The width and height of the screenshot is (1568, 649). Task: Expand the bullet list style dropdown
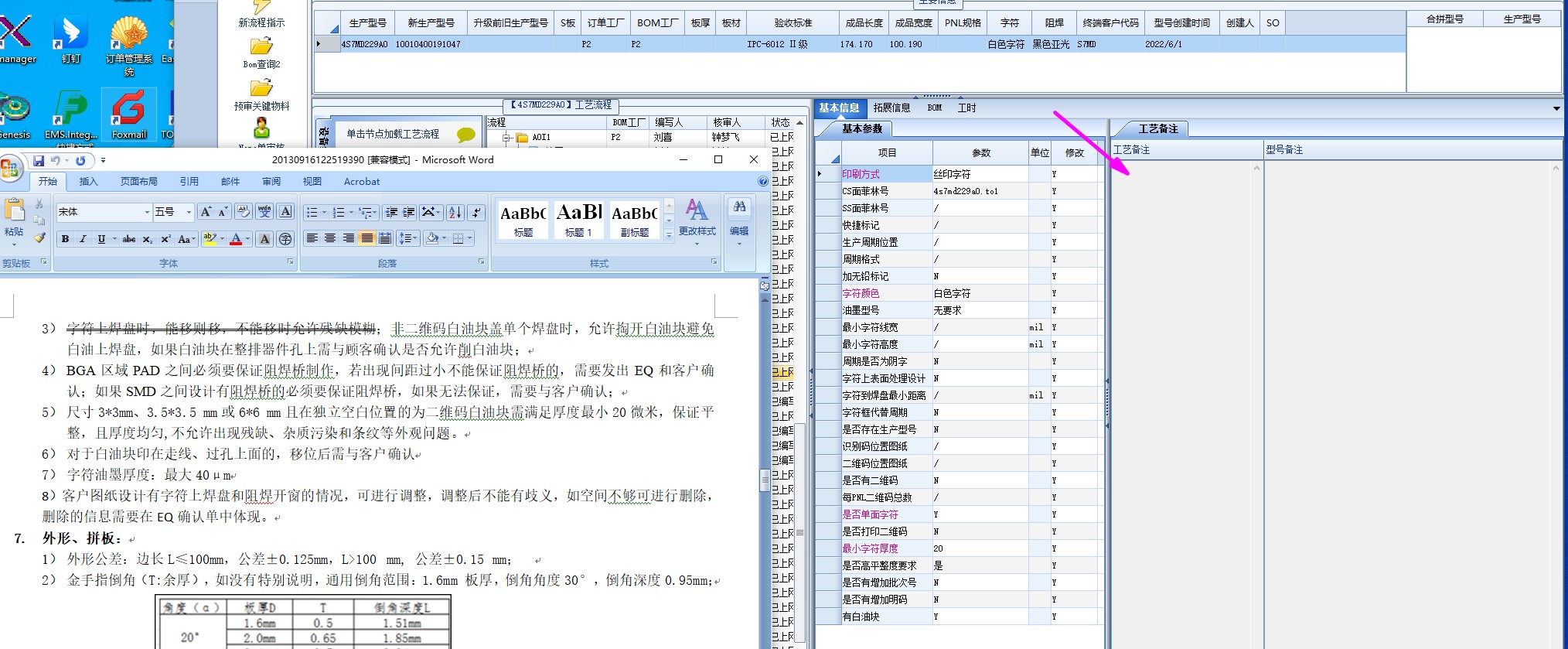325,212
